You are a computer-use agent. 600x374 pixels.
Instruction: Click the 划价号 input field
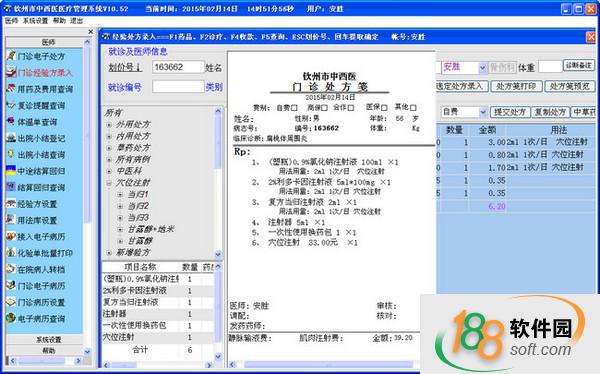[178, 67]
